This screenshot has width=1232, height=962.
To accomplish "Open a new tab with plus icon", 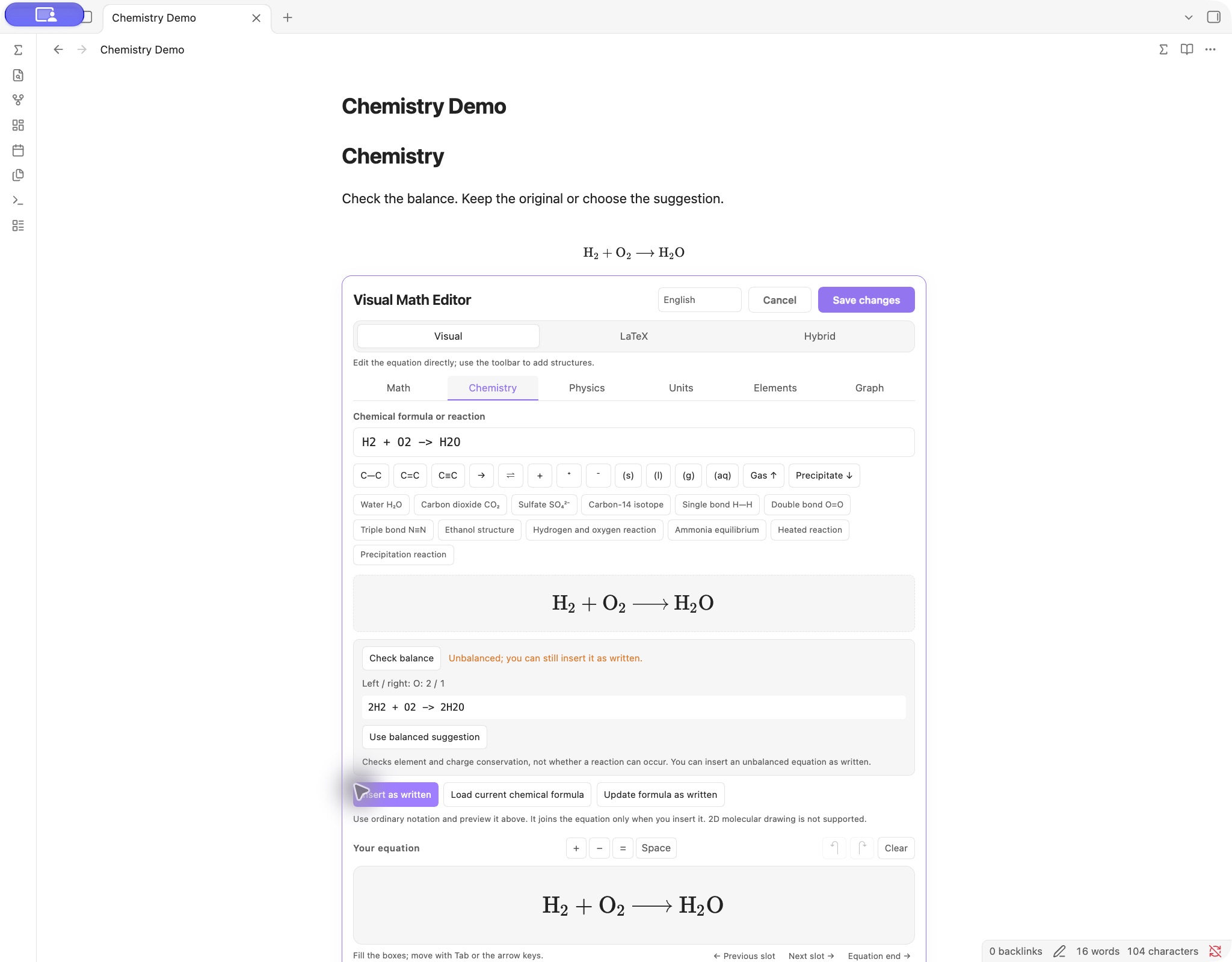I will tap(288, 17).
